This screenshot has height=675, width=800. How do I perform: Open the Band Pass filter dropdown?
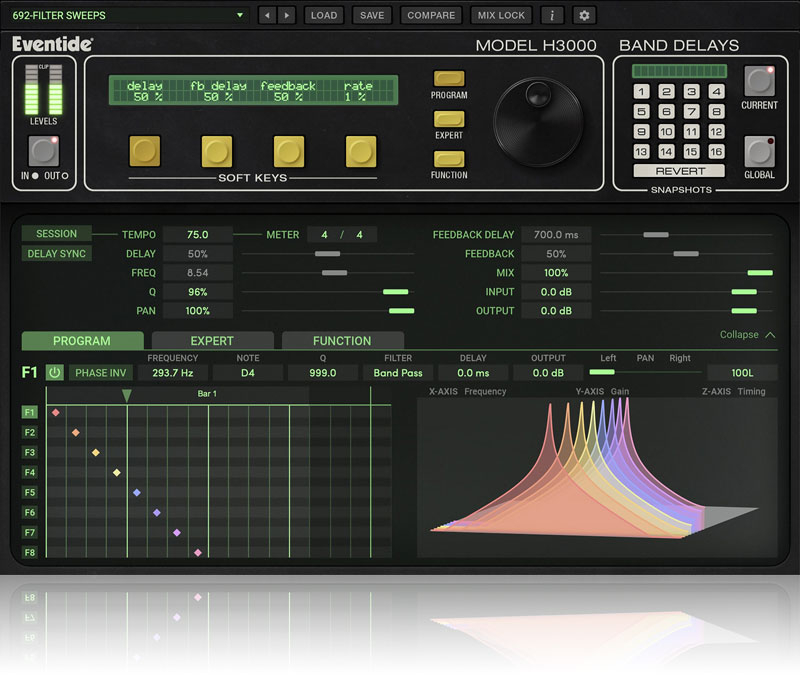tap(398, 373)
